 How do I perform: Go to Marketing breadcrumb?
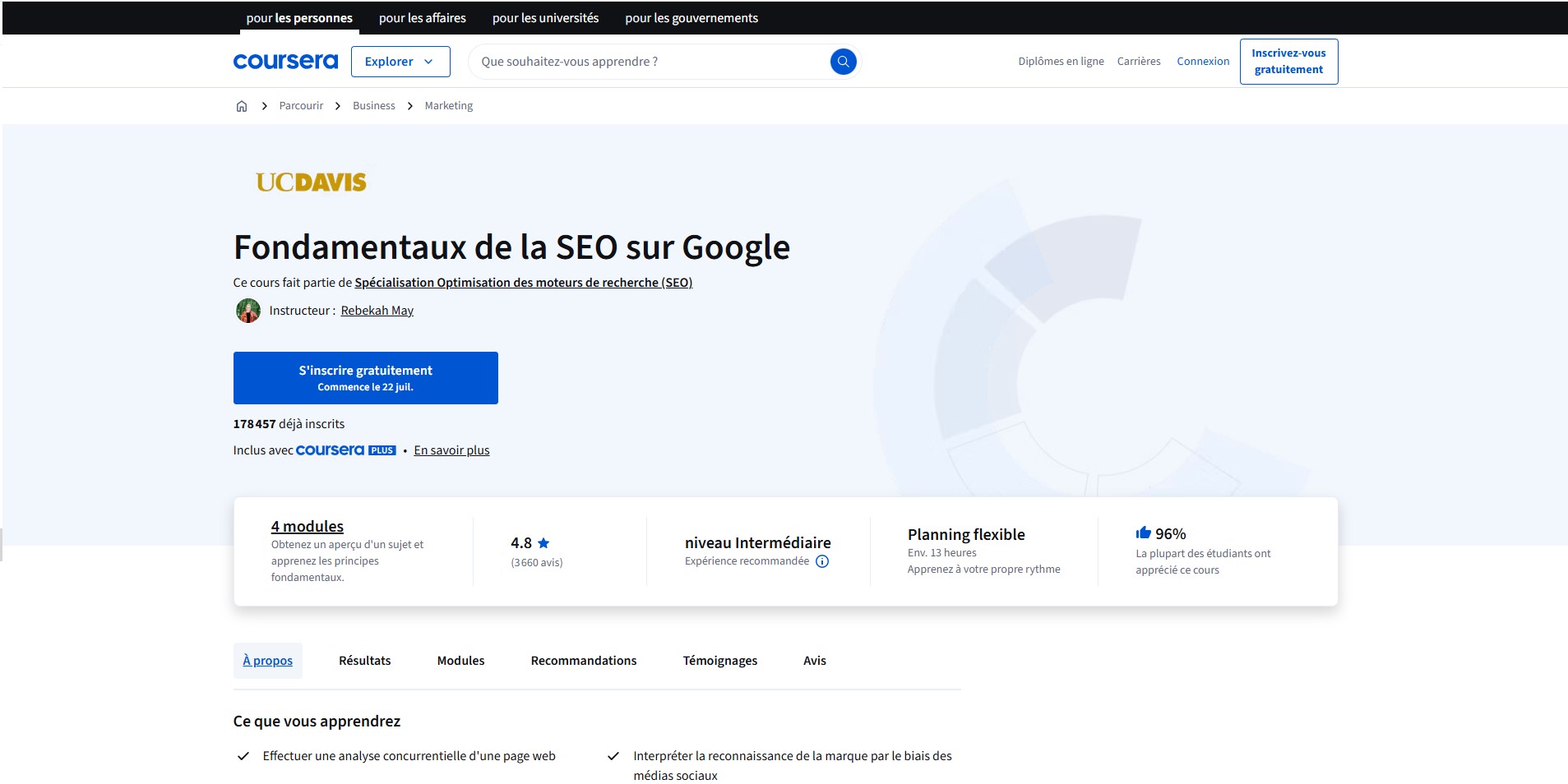(x=448, y=106)
